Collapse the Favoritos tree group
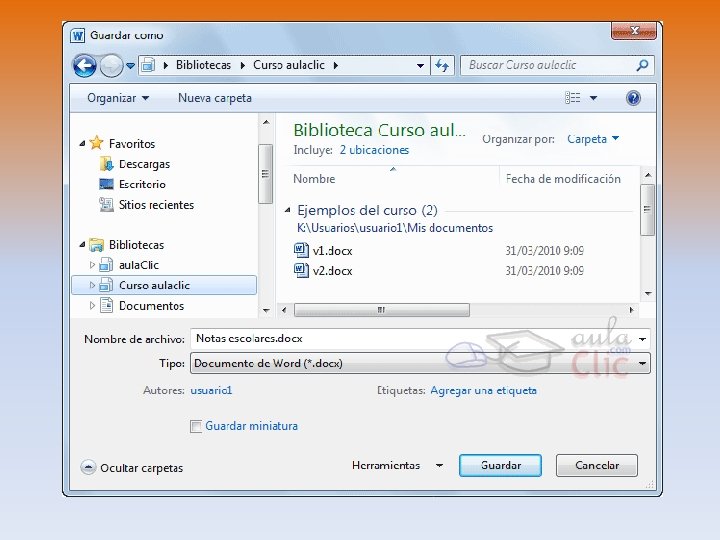This screenshot has height=540, width=720. 82,144
